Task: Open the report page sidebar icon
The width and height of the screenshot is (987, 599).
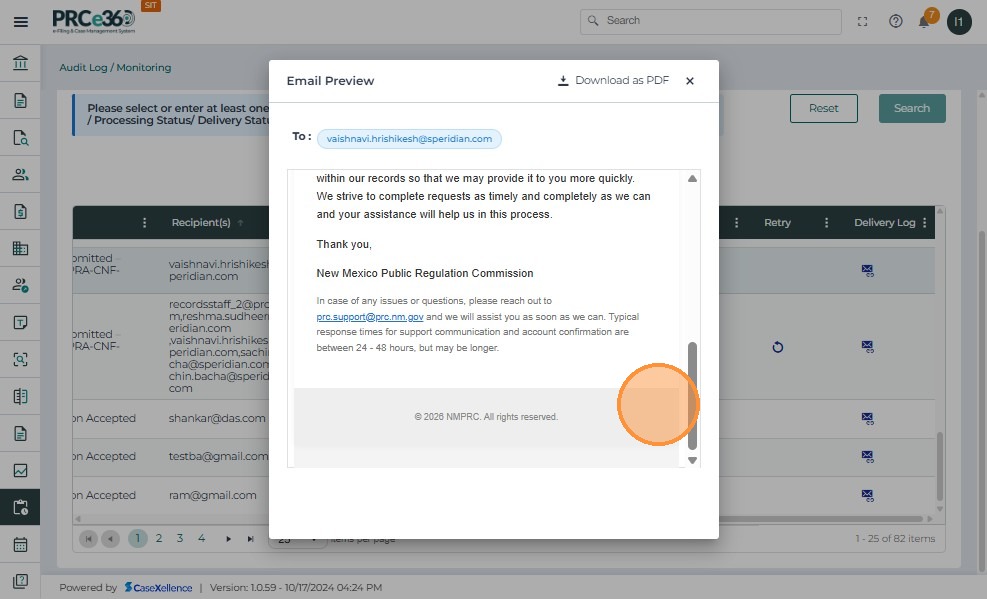Action: (20, 433)
